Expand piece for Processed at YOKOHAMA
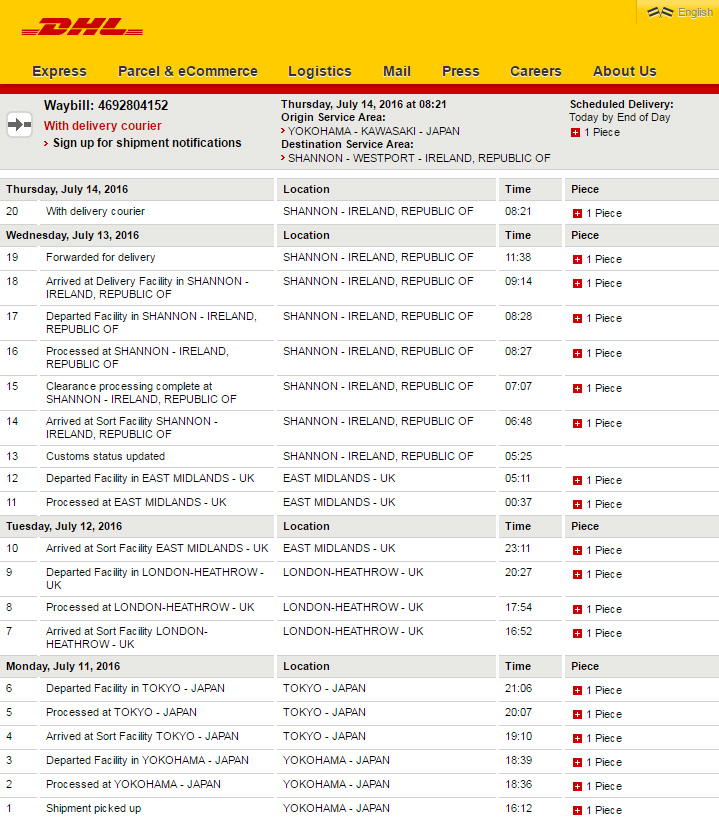 coord(577,787)
